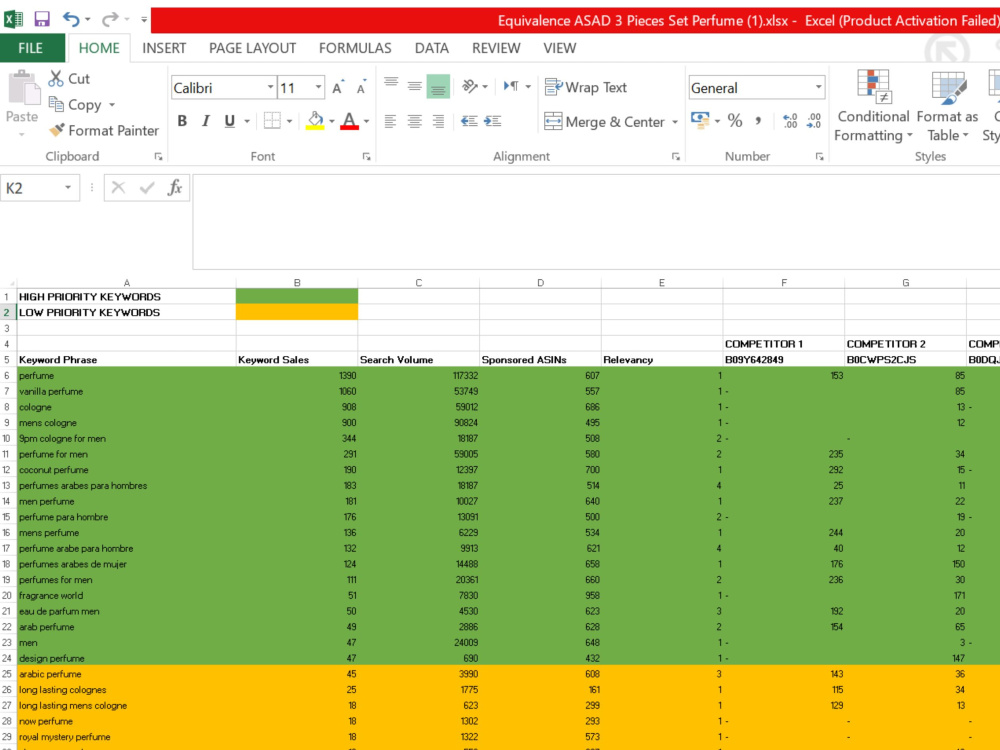The height and width of the screenshot is (750, 1000).
Task: Open the FILE tab
Action: point(30,48)
